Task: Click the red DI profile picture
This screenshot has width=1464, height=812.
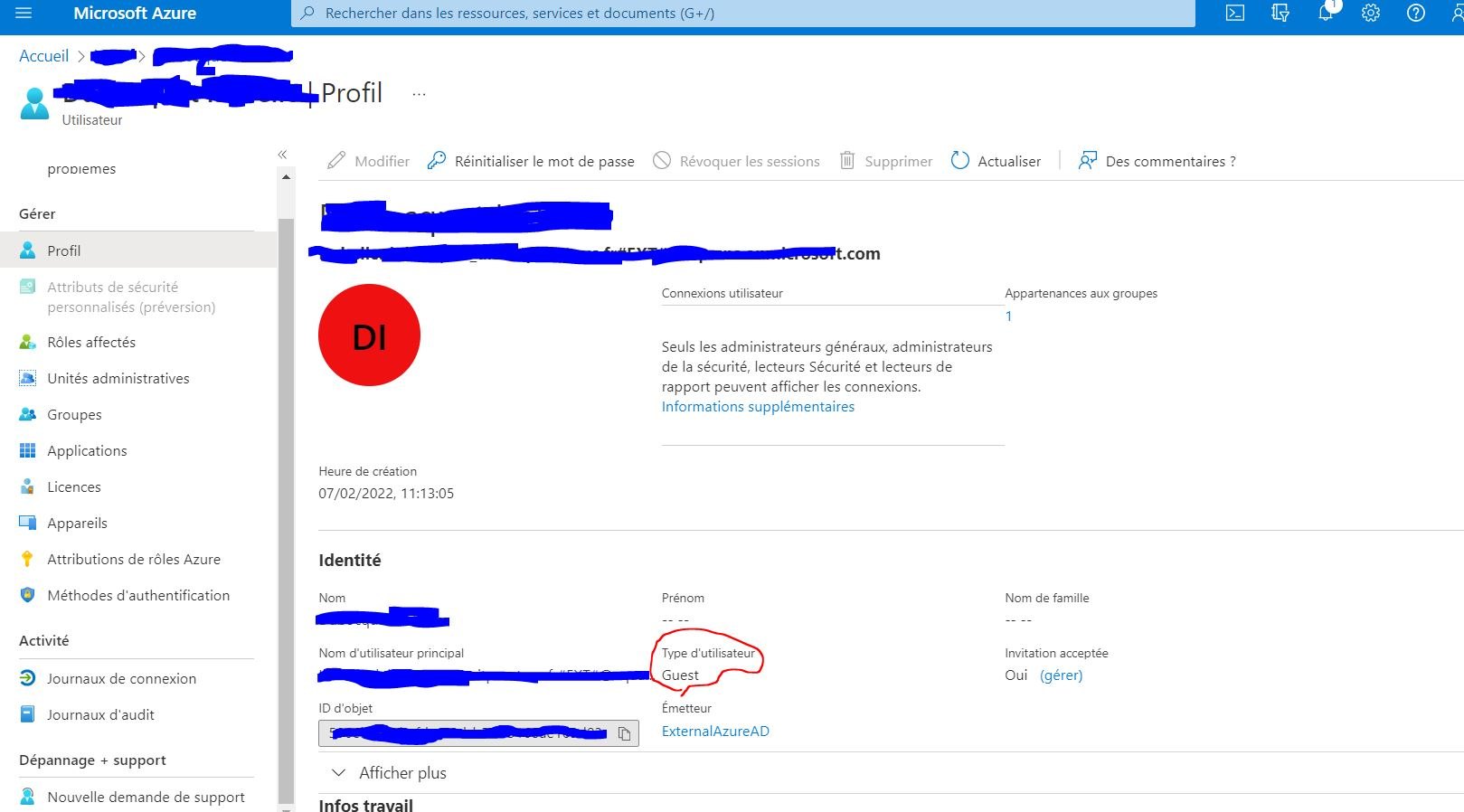Action: [369, 335]
